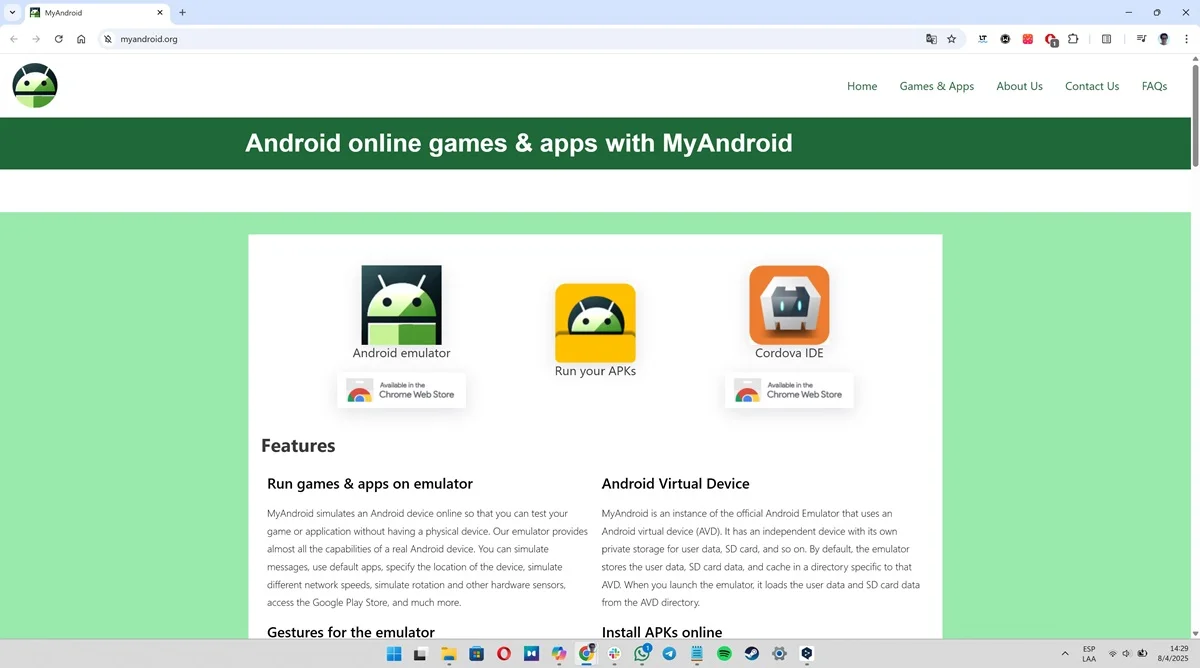Select the MyAndroid browser tab
1200x668 pixels.
(90, 13)
